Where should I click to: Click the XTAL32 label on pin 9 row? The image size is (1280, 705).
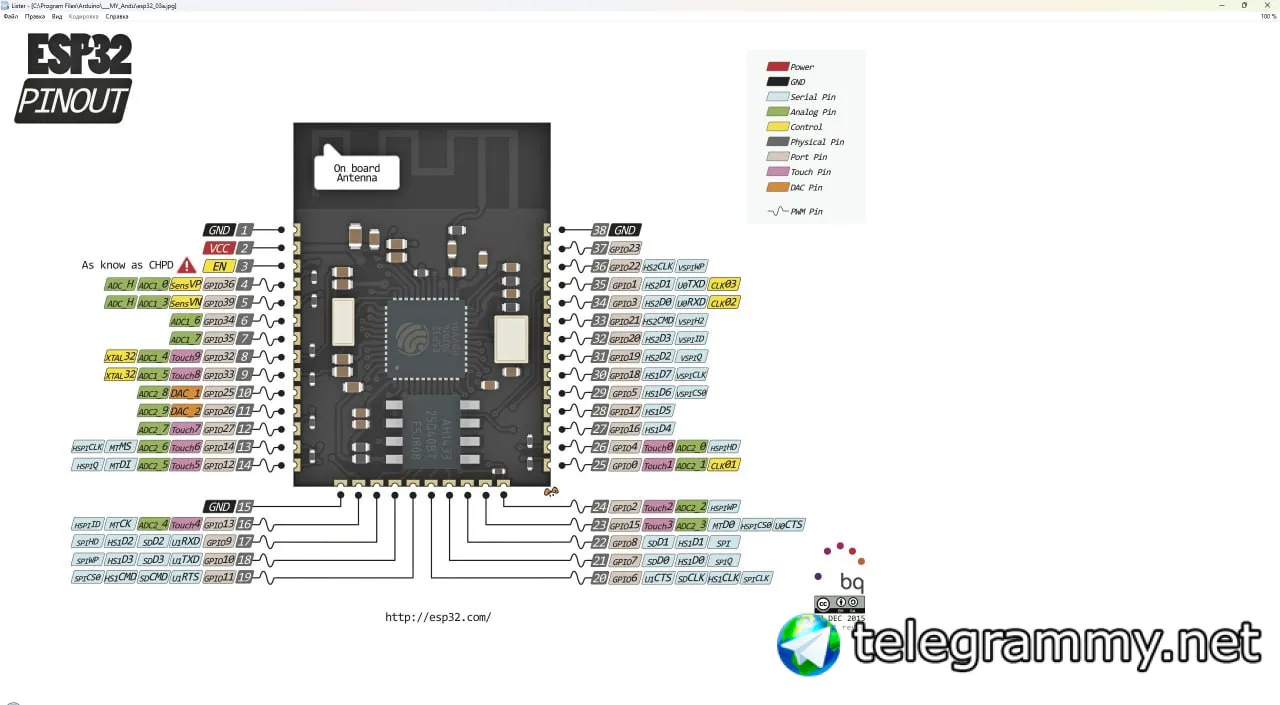(120, 375)
